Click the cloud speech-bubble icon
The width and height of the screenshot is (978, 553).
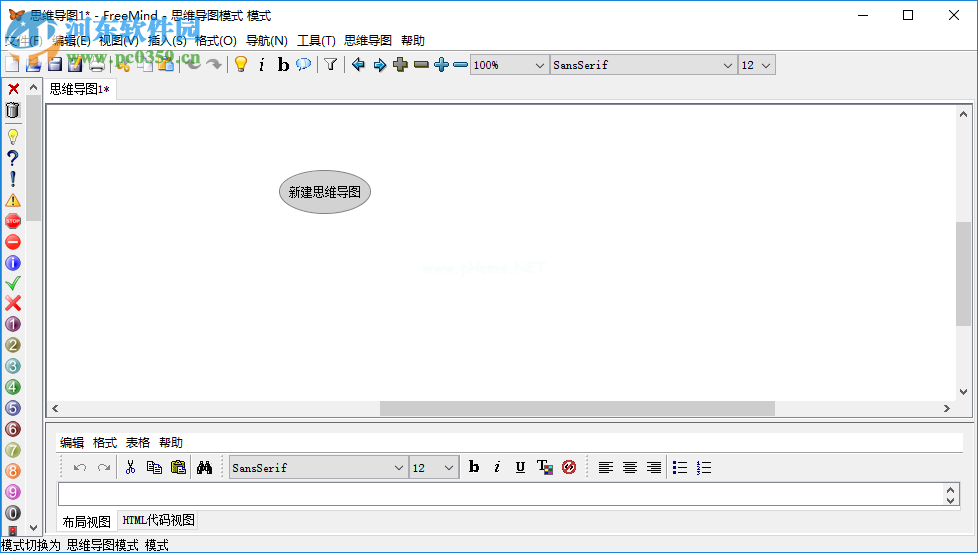[304, 64]
